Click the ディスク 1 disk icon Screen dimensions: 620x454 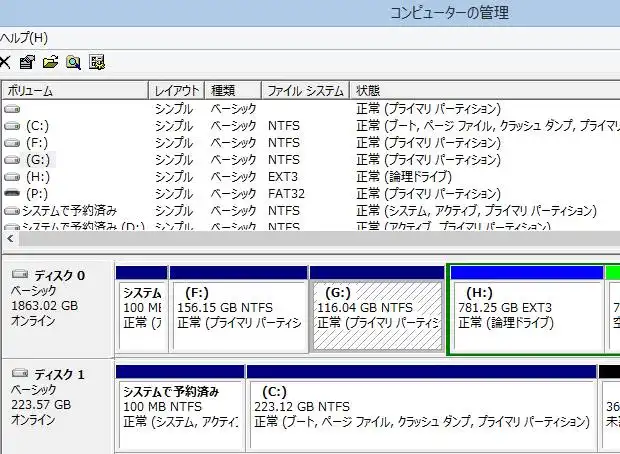[x=20, y=373]
